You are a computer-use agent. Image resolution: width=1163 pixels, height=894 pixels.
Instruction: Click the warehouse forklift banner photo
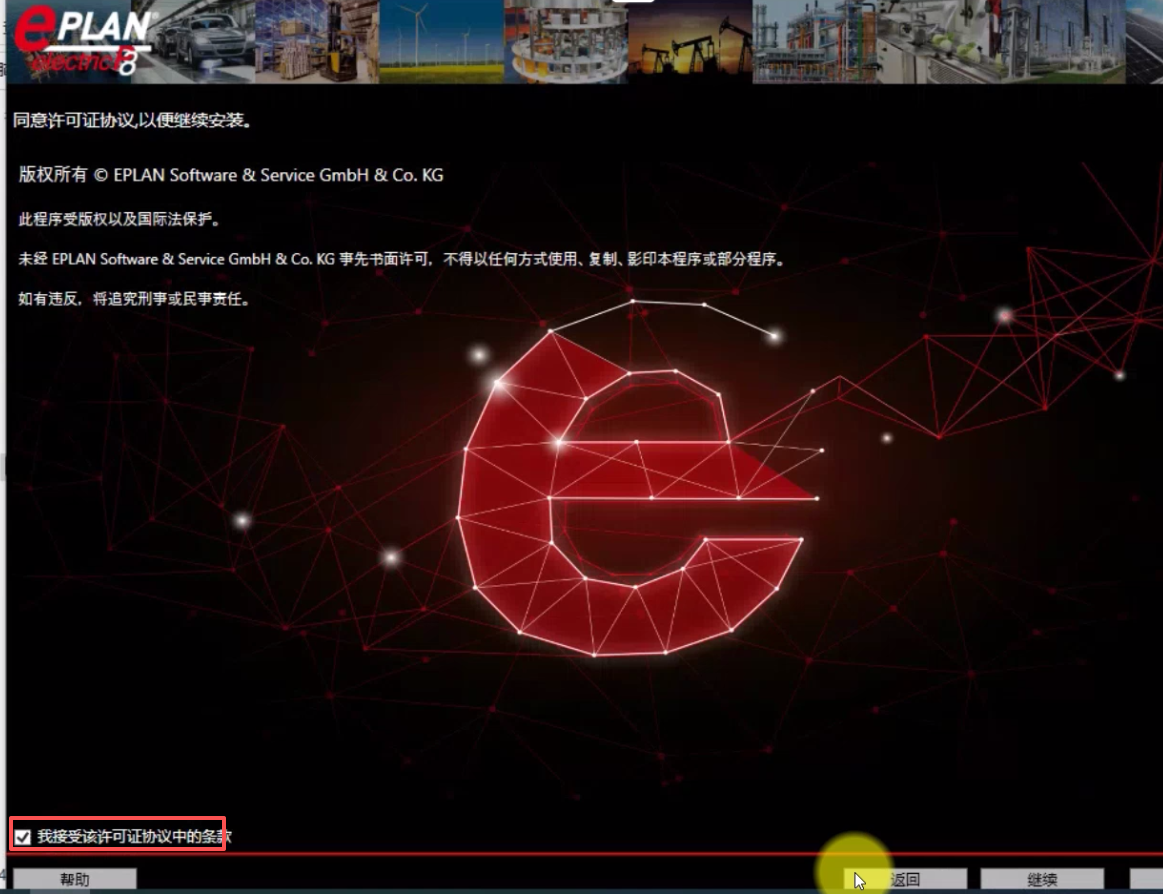click(317, 42)
